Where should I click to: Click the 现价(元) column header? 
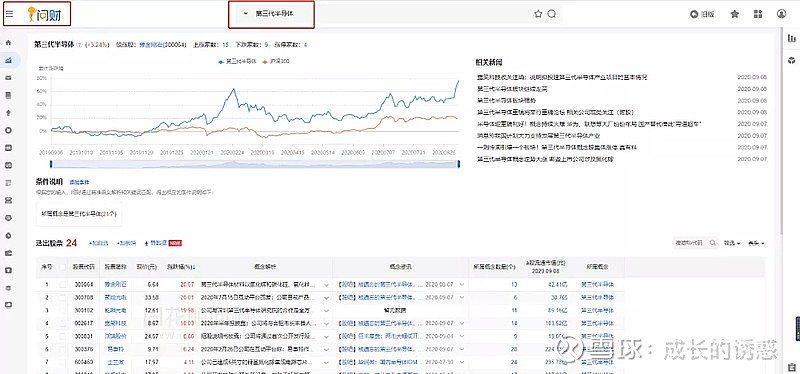pyautogui.click(x=148, y=267)
